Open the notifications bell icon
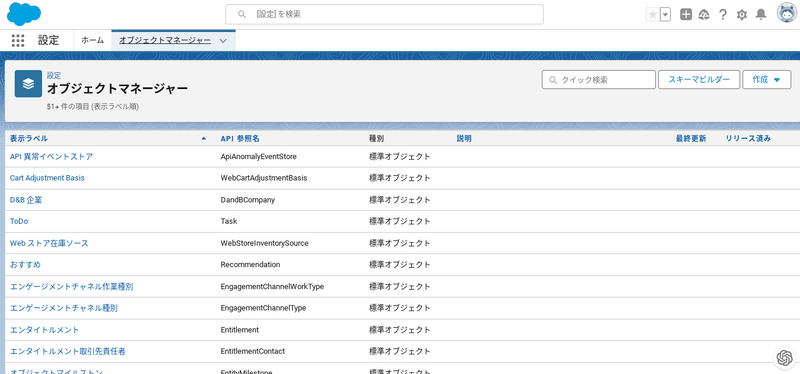Viewport: 800px width, 374px height. point(761,14)
